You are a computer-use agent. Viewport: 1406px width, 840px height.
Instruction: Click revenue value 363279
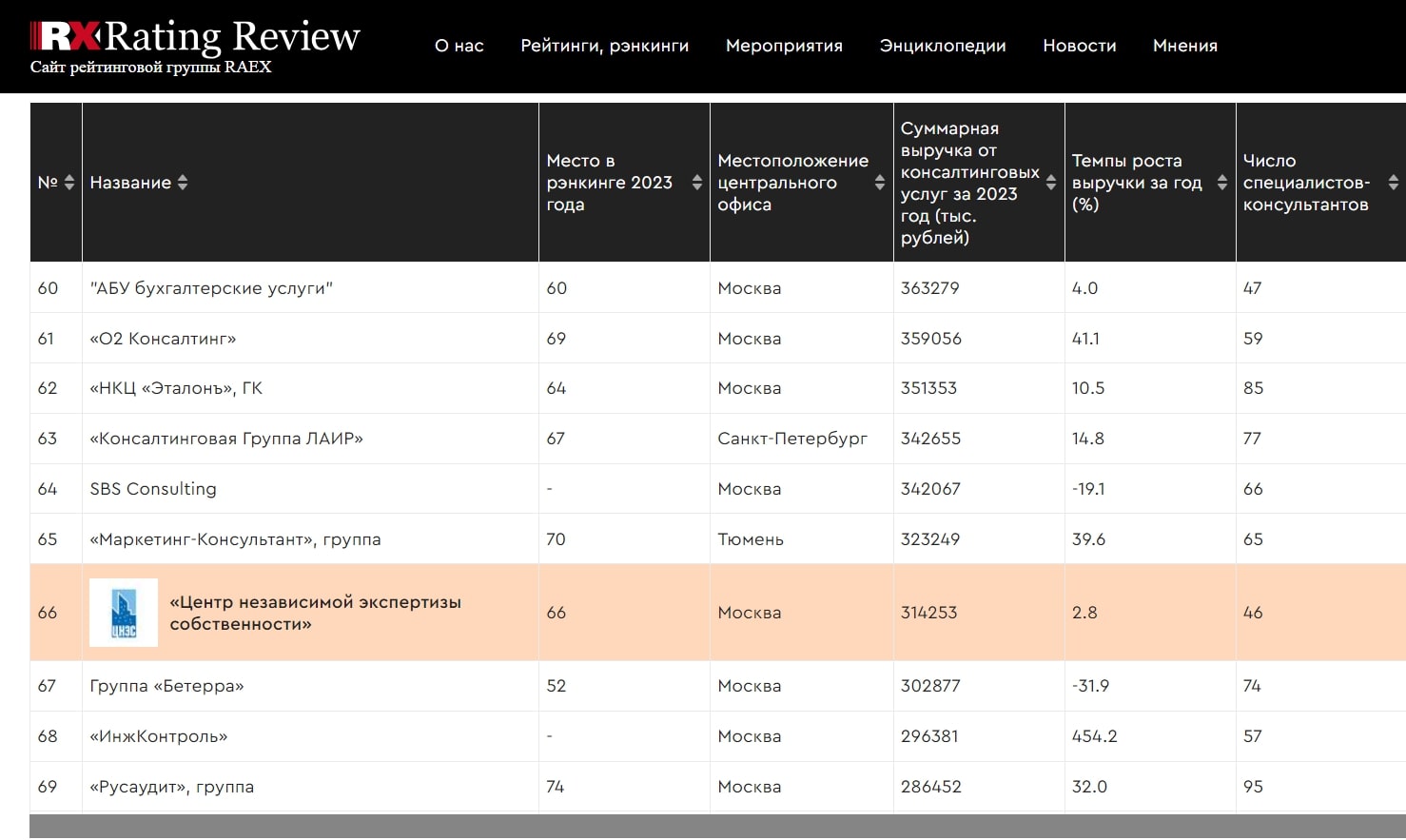930,288
